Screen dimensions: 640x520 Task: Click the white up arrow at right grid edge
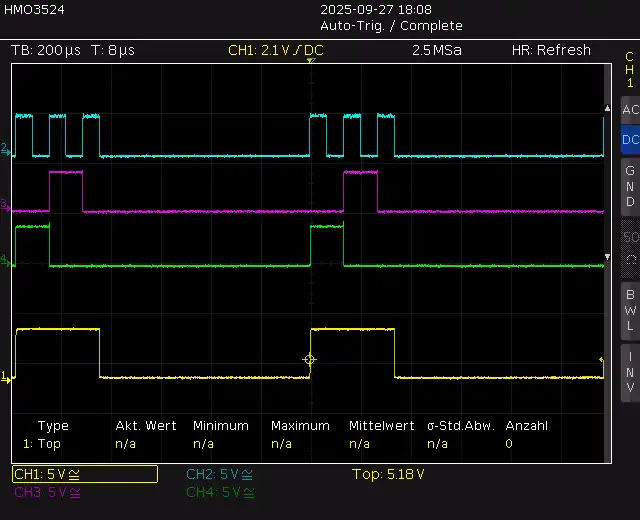606,107
